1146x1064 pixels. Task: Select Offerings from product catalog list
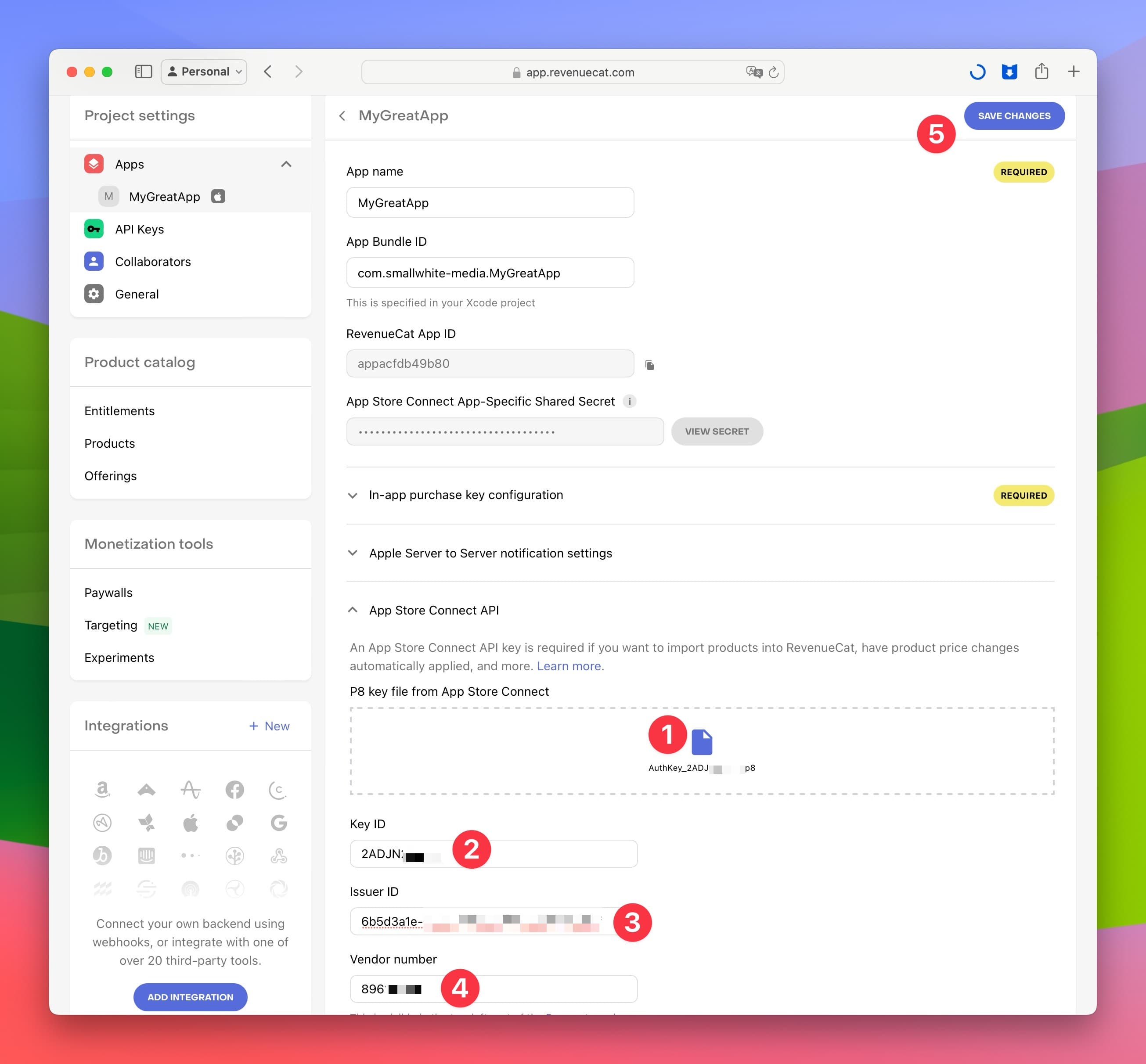(x=110, y=475)
